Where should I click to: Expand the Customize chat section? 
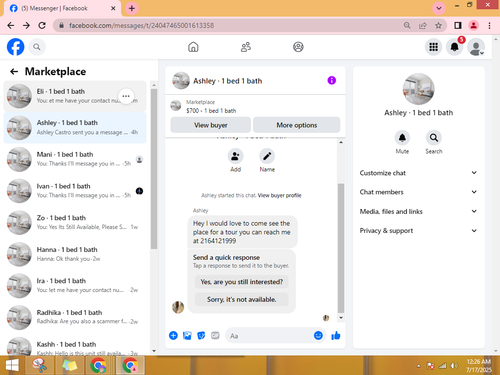418,173
